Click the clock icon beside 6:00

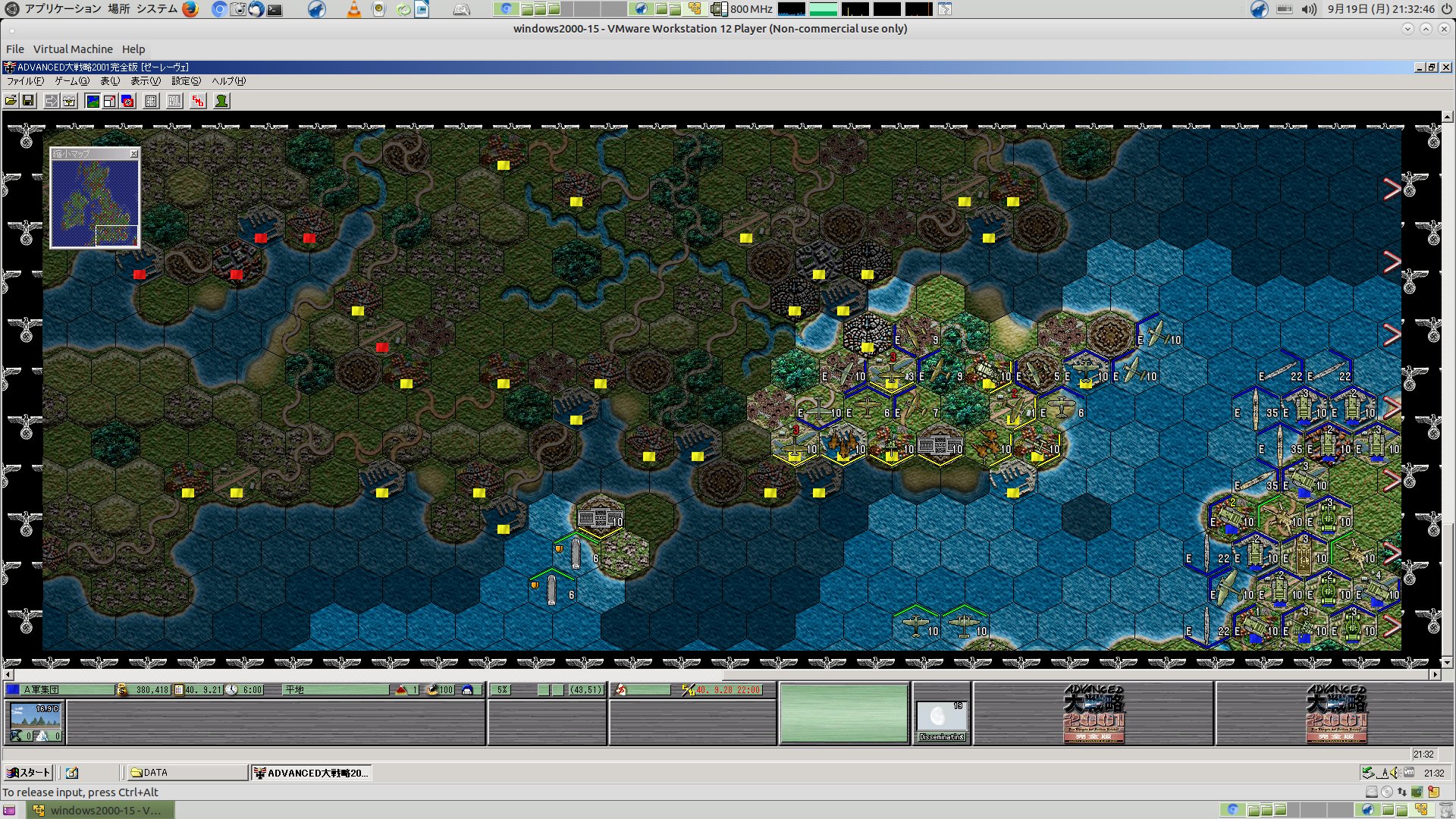pyautogui.click(x=232, y=690)
